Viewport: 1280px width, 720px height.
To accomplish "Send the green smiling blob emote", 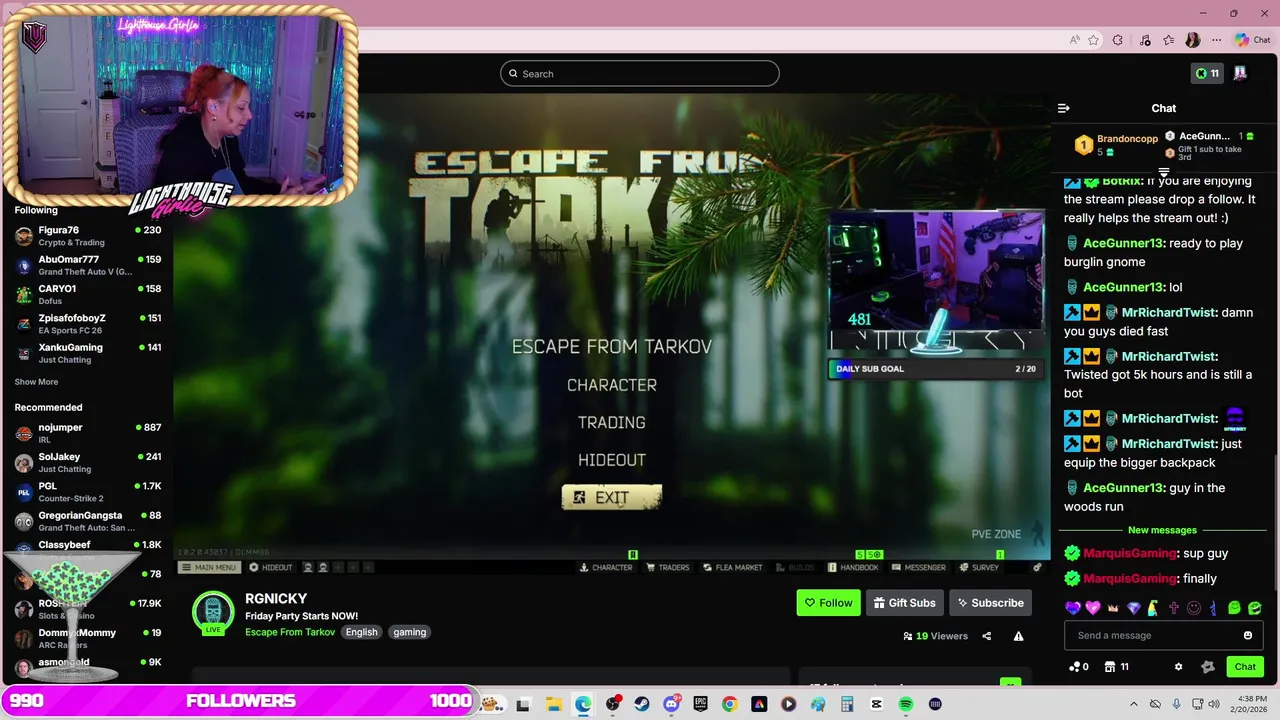I will click(x=1234, y=608).
